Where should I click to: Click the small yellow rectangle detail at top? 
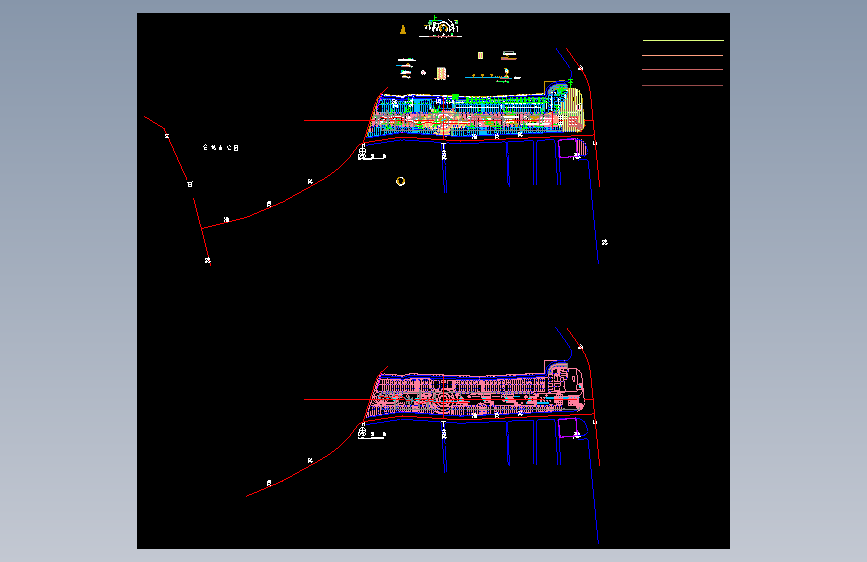(x=480, y=55)
